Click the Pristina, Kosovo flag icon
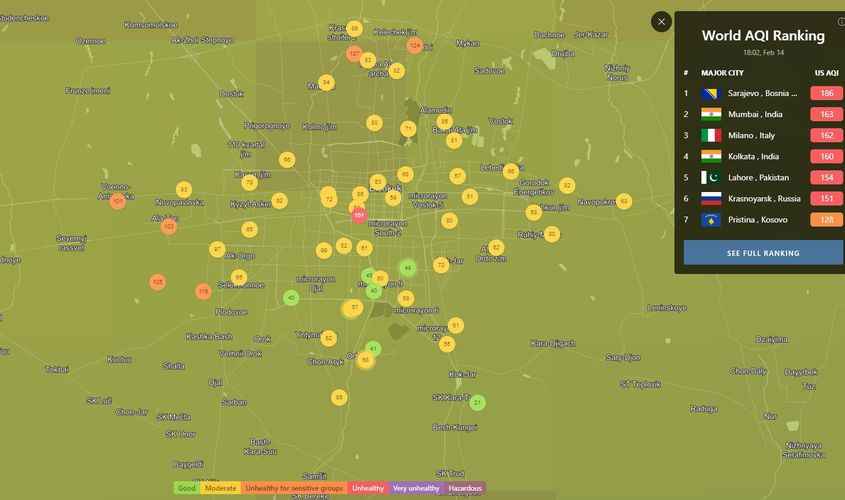845x500 pixels. pos(711,219)
